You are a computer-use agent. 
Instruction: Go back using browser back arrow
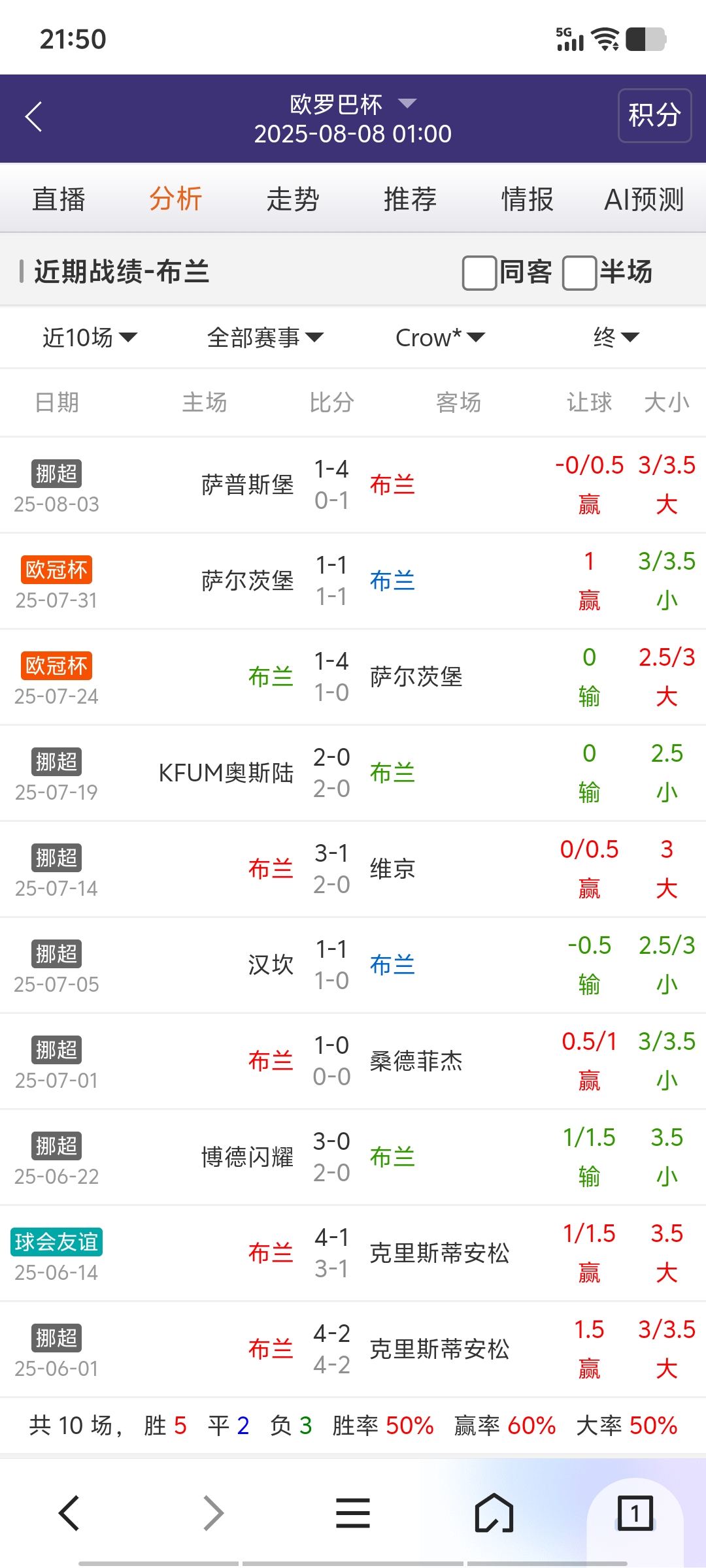[x=69, y=1512]
